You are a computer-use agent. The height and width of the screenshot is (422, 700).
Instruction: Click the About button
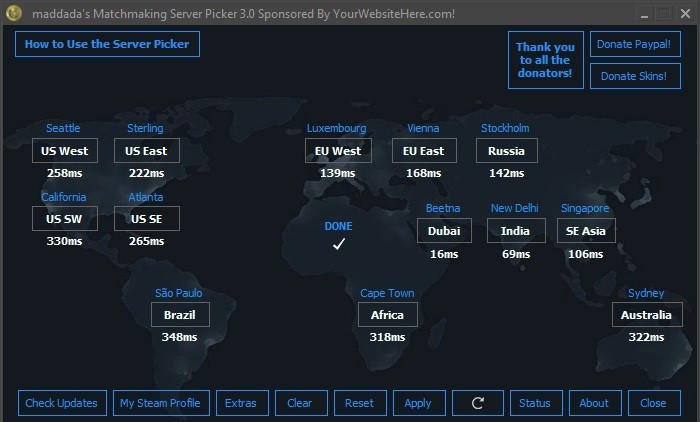point(594,403)
